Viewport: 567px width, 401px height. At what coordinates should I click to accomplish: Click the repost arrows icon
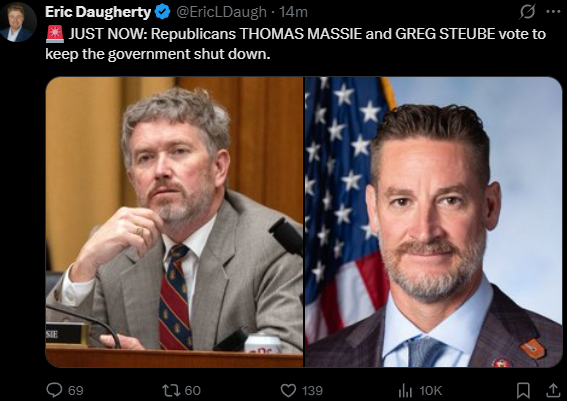[x=171, y=390]
